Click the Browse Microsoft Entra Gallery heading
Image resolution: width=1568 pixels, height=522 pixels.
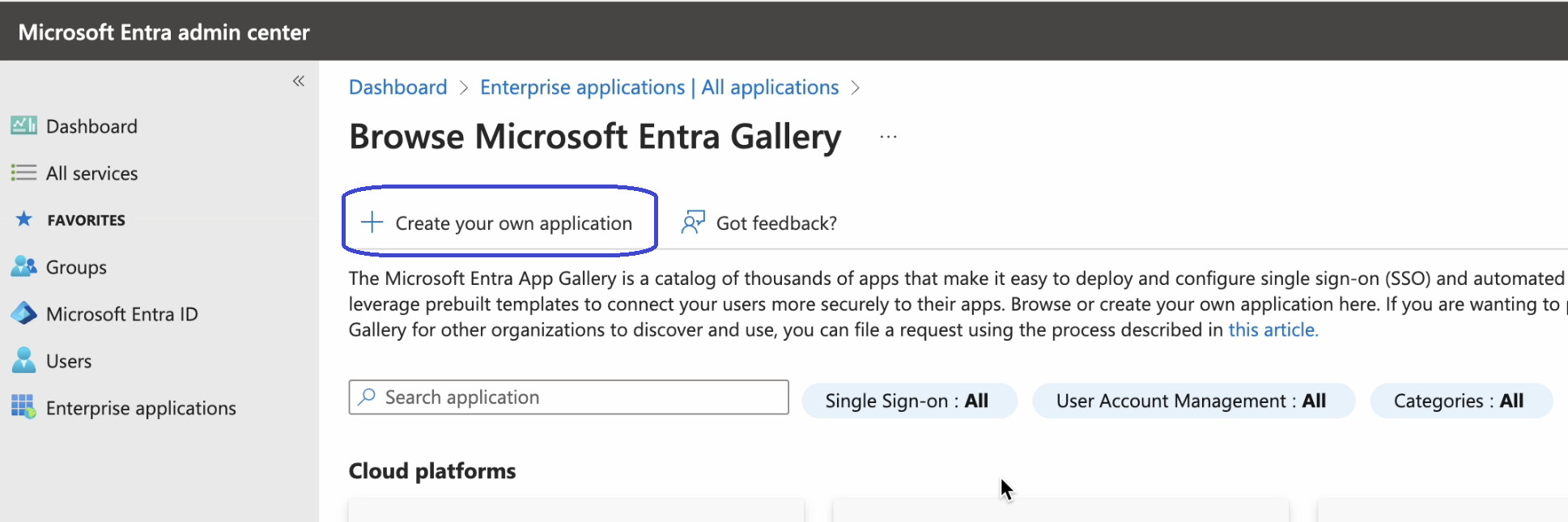coord(595,136)
